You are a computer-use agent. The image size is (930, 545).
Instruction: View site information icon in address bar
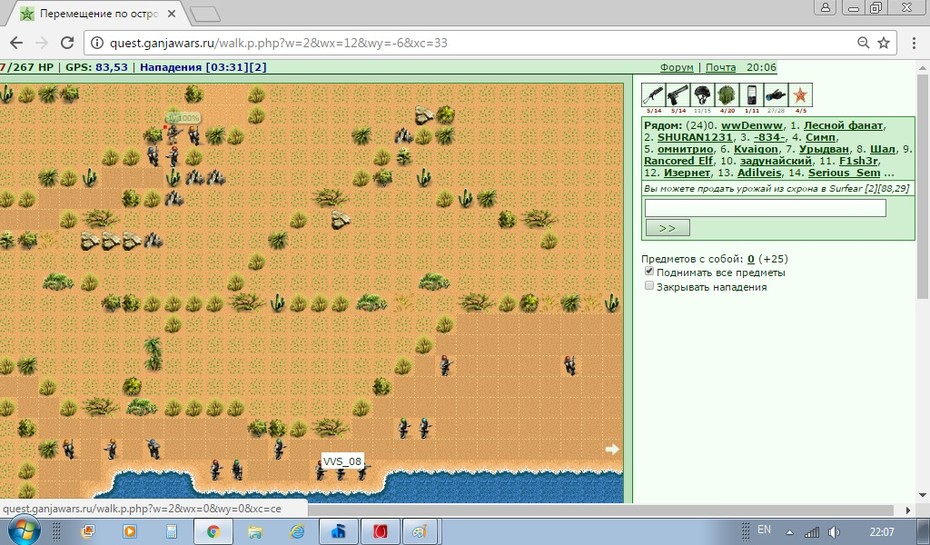[97, 43]
